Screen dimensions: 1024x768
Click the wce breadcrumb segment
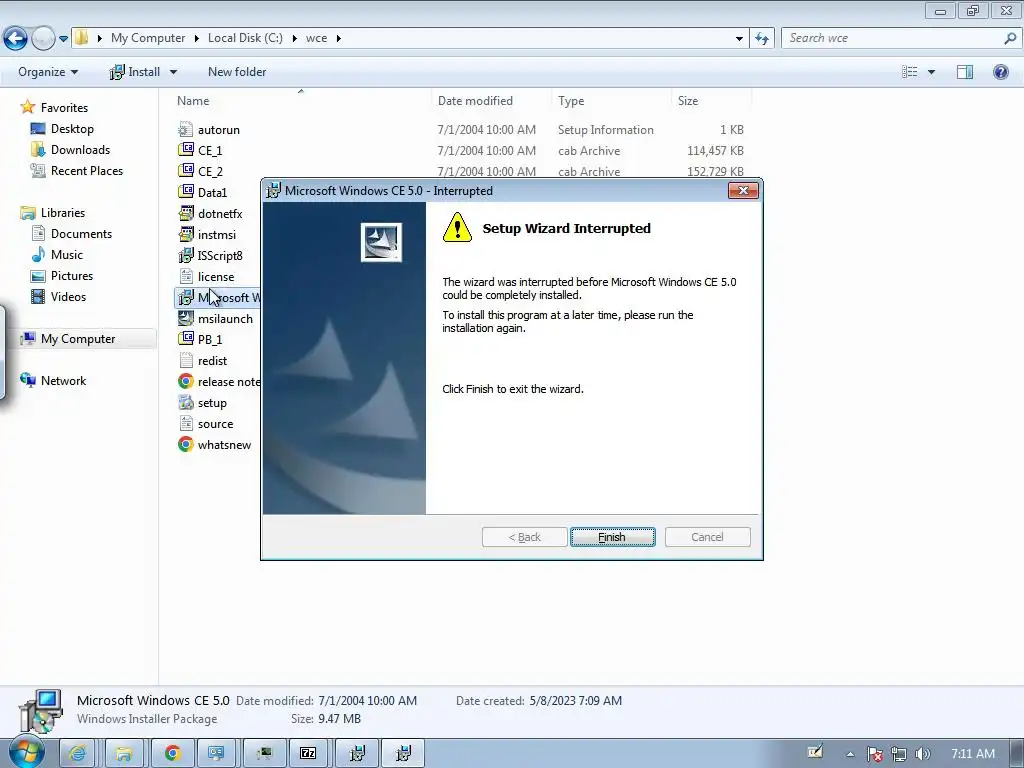[x=316, y=38]
